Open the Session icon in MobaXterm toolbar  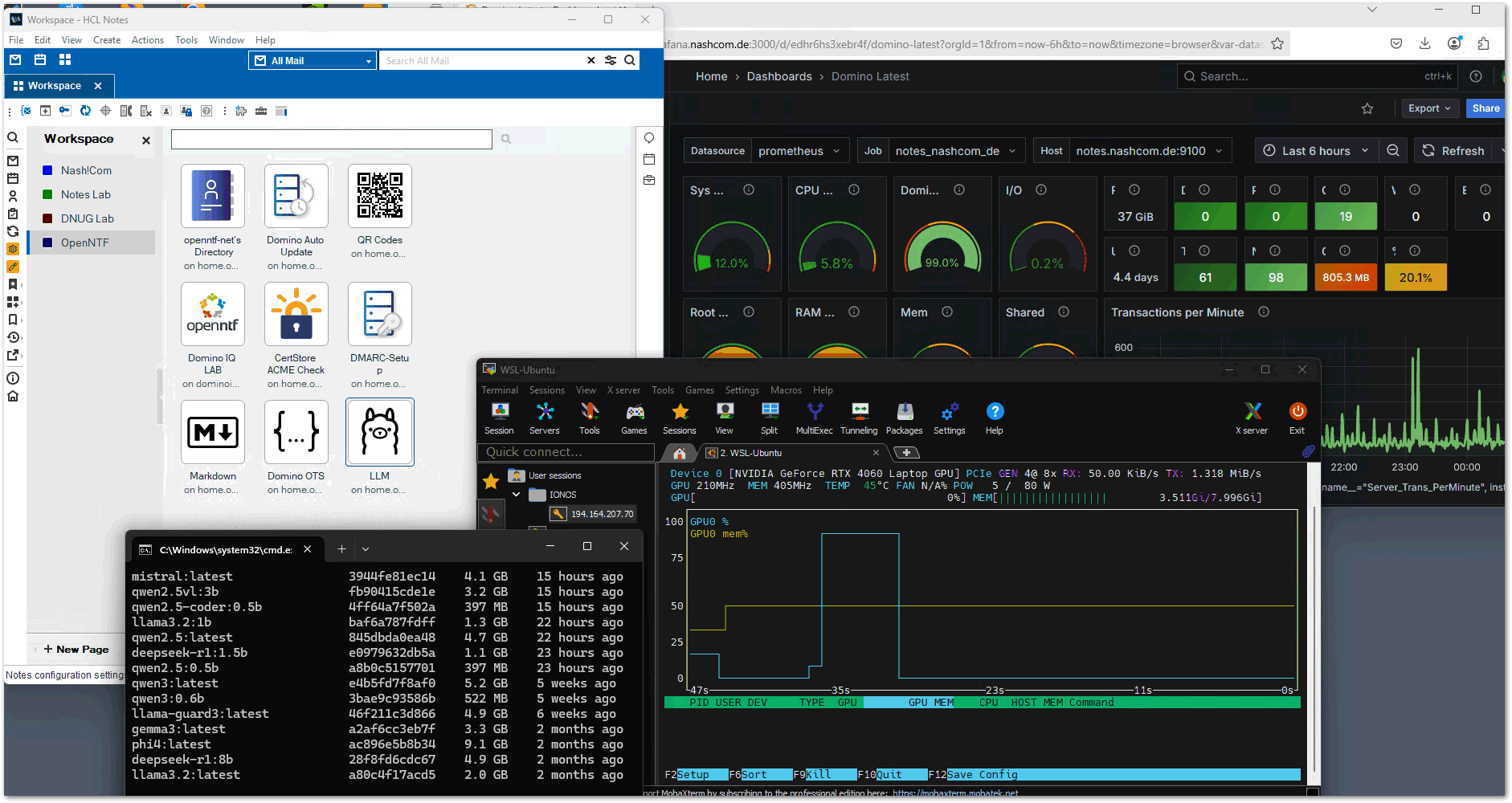pos(499,418)
